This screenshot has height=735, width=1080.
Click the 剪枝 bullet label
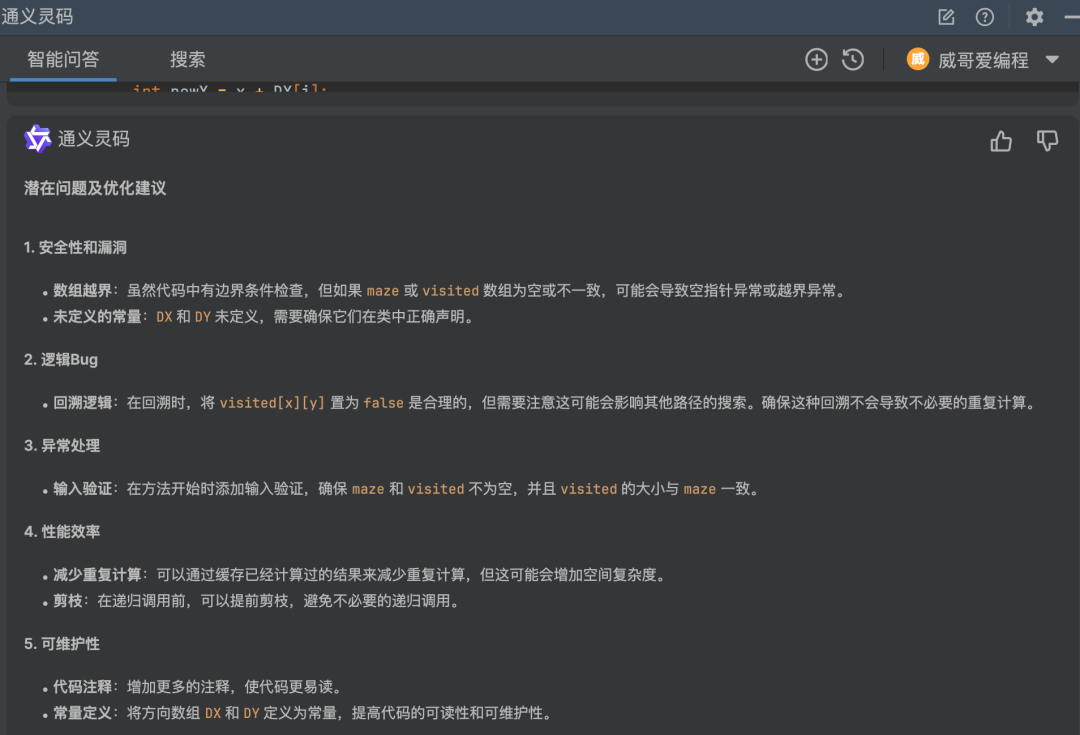[x=68, y=601]
